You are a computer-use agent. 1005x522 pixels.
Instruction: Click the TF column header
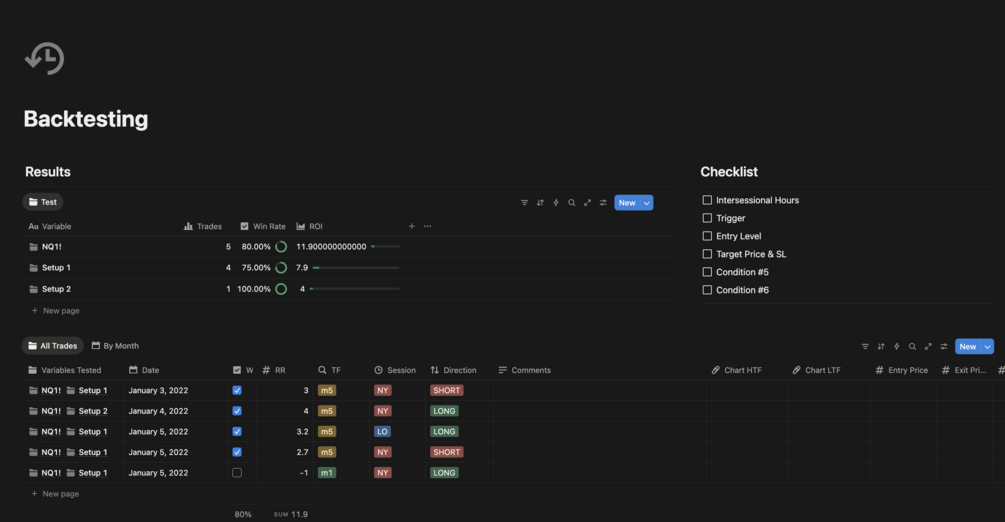tap(329, 370)
